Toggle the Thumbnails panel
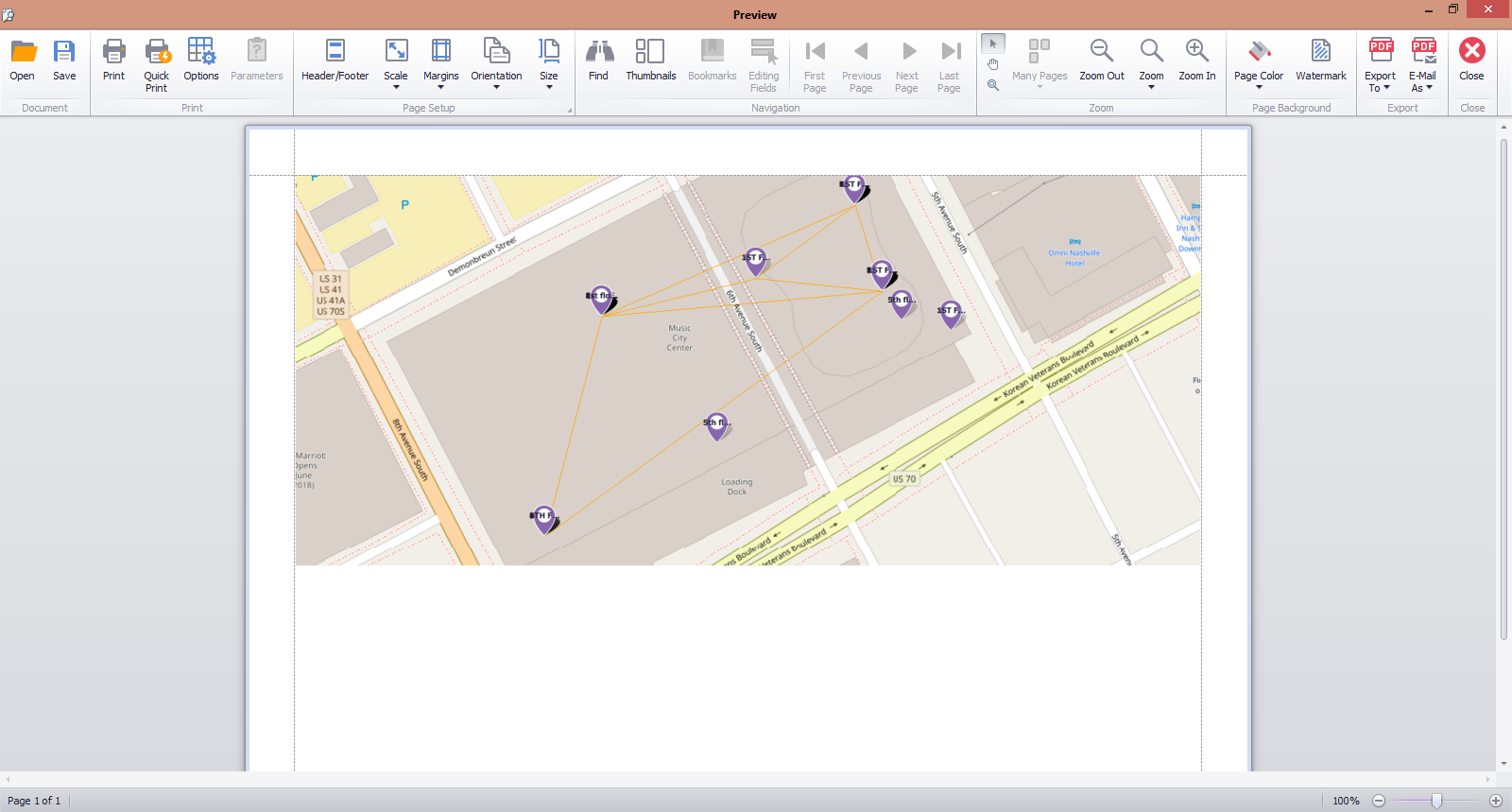The height and width of the screenshot is (812, 1512). 650,53
